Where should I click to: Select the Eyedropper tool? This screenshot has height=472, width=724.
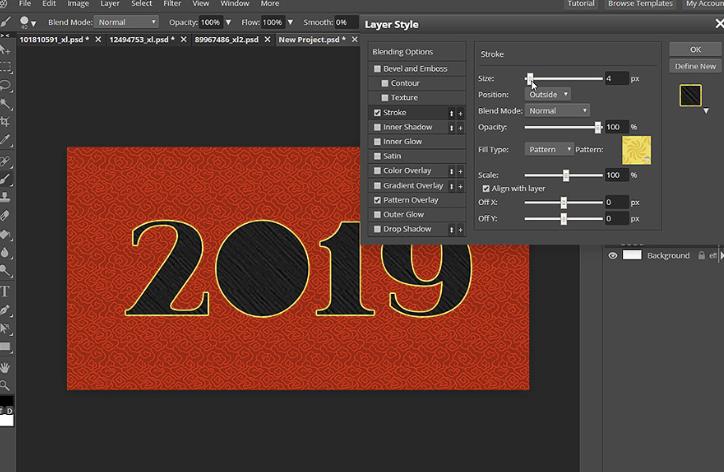pos(5,139)
